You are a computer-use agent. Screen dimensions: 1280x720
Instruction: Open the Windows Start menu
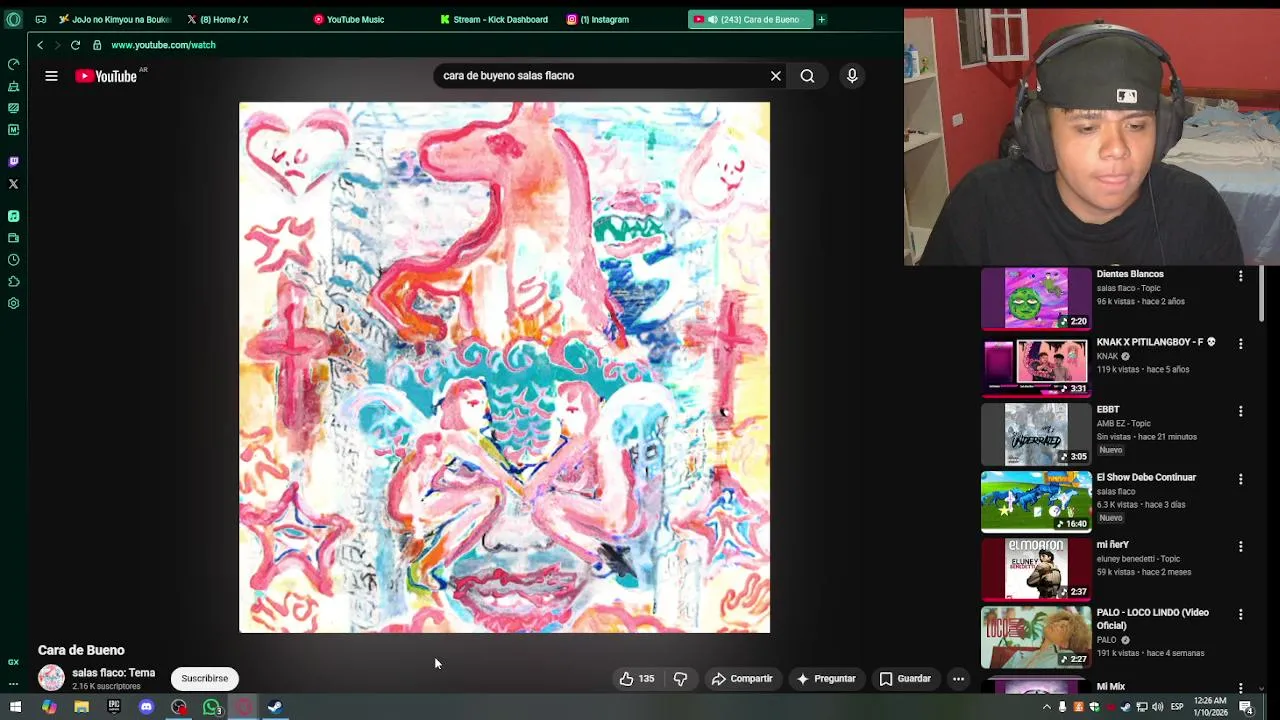pos(15,707)
